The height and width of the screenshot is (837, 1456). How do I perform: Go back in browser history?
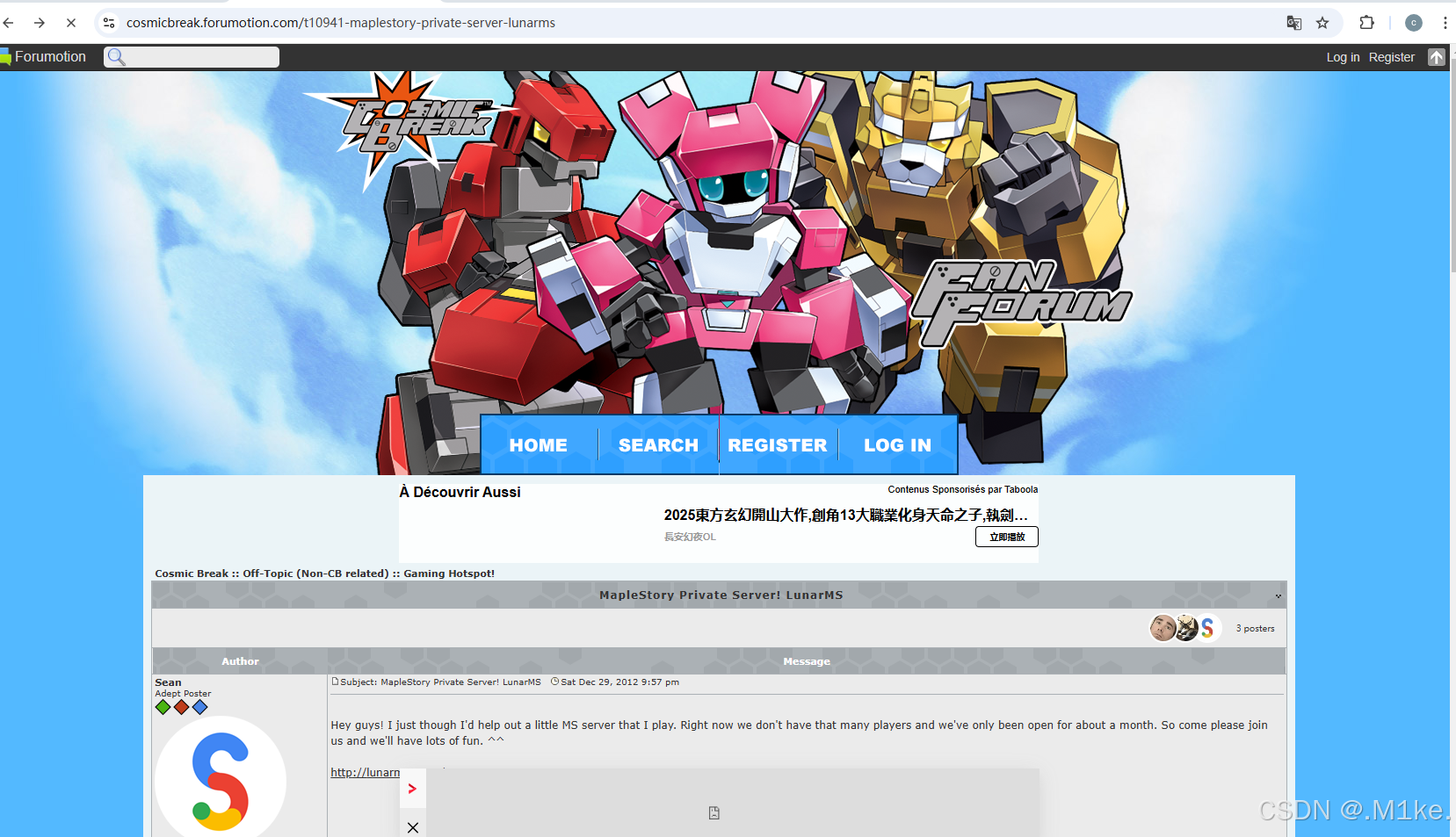[x=9, y=23]
